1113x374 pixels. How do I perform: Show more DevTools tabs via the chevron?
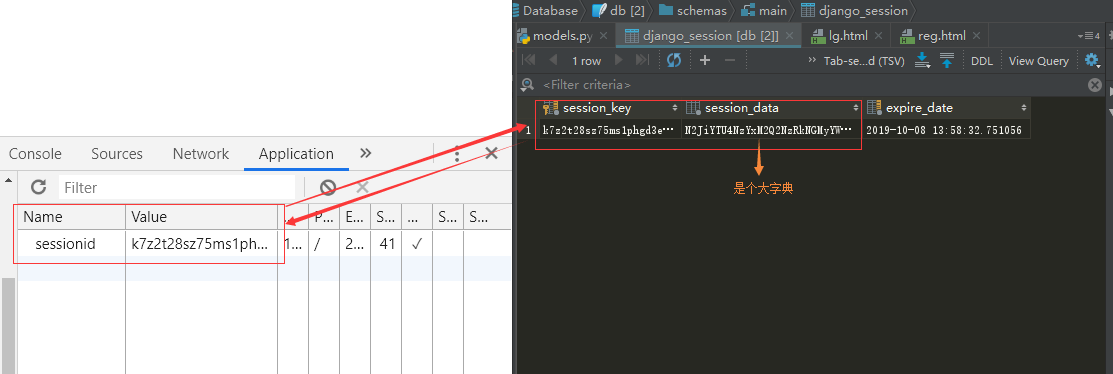[366, 153]
